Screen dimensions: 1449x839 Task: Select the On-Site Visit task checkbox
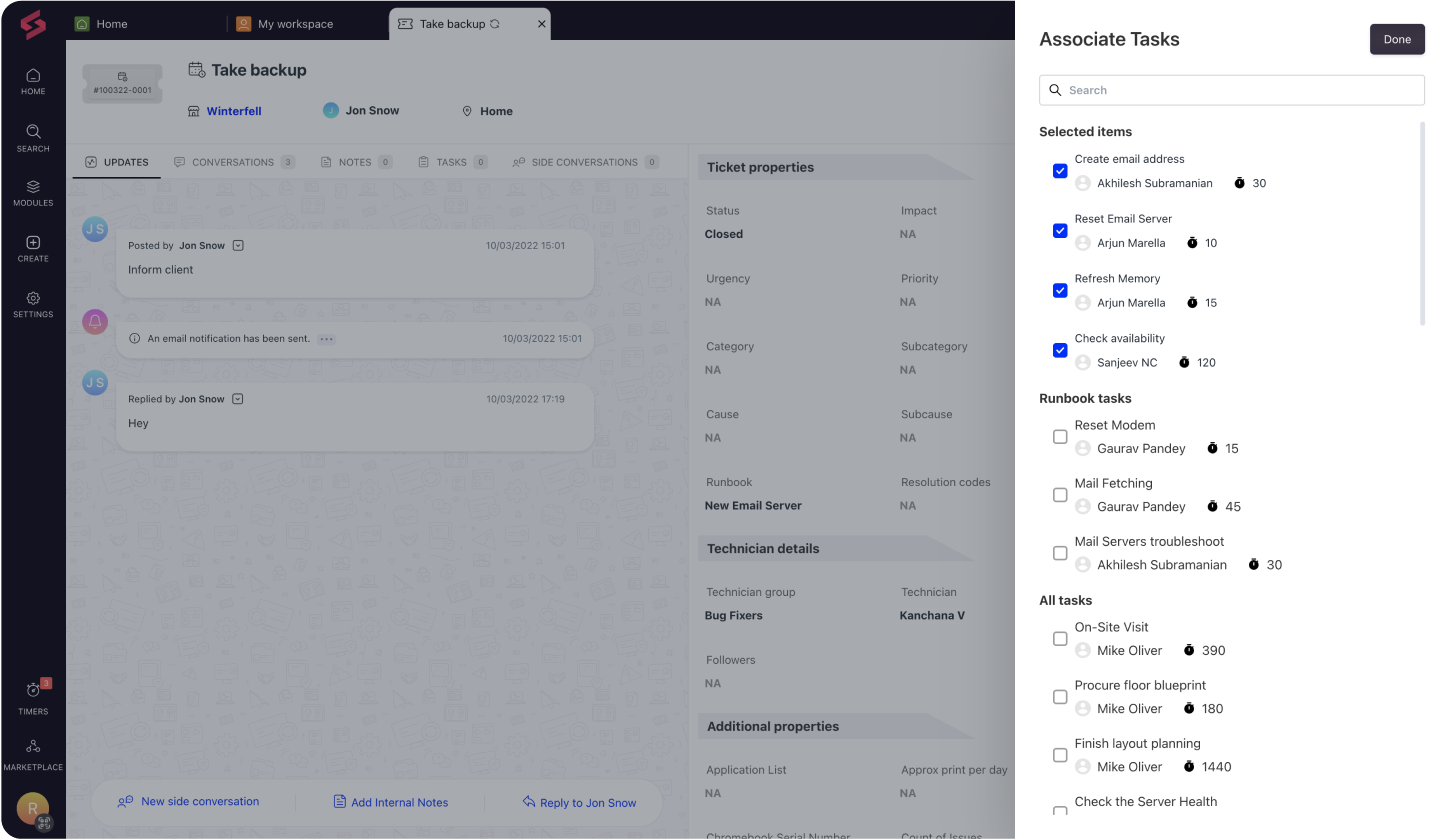point(1060,638)
